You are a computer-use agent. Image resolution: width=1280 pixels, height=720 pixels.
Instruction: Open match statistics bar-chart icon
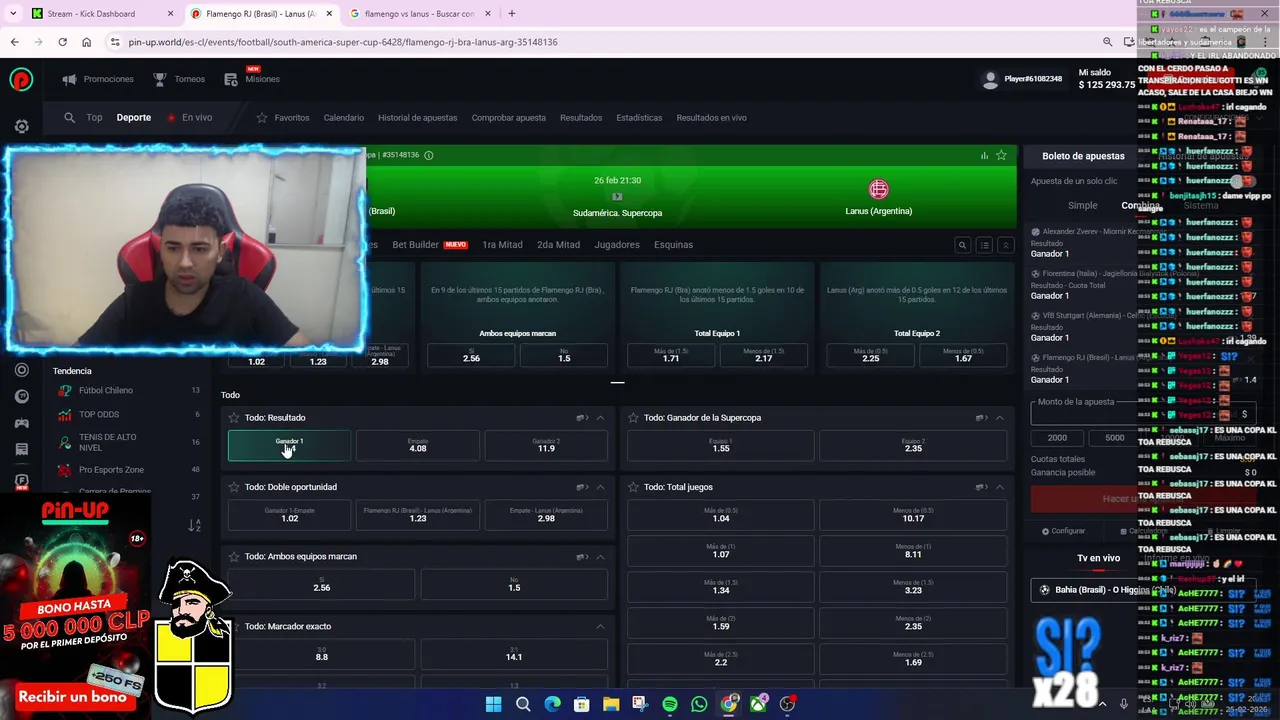984,155
